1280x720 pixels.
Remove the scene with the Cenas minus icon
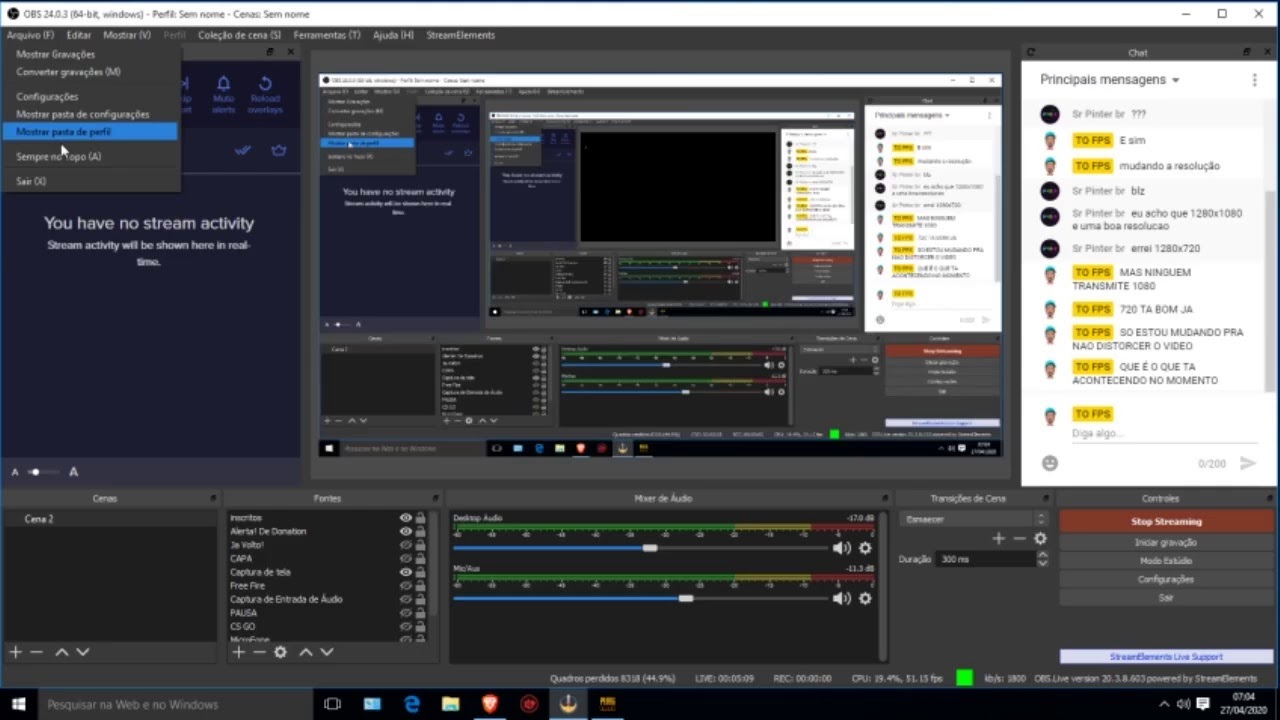[37, 652]
